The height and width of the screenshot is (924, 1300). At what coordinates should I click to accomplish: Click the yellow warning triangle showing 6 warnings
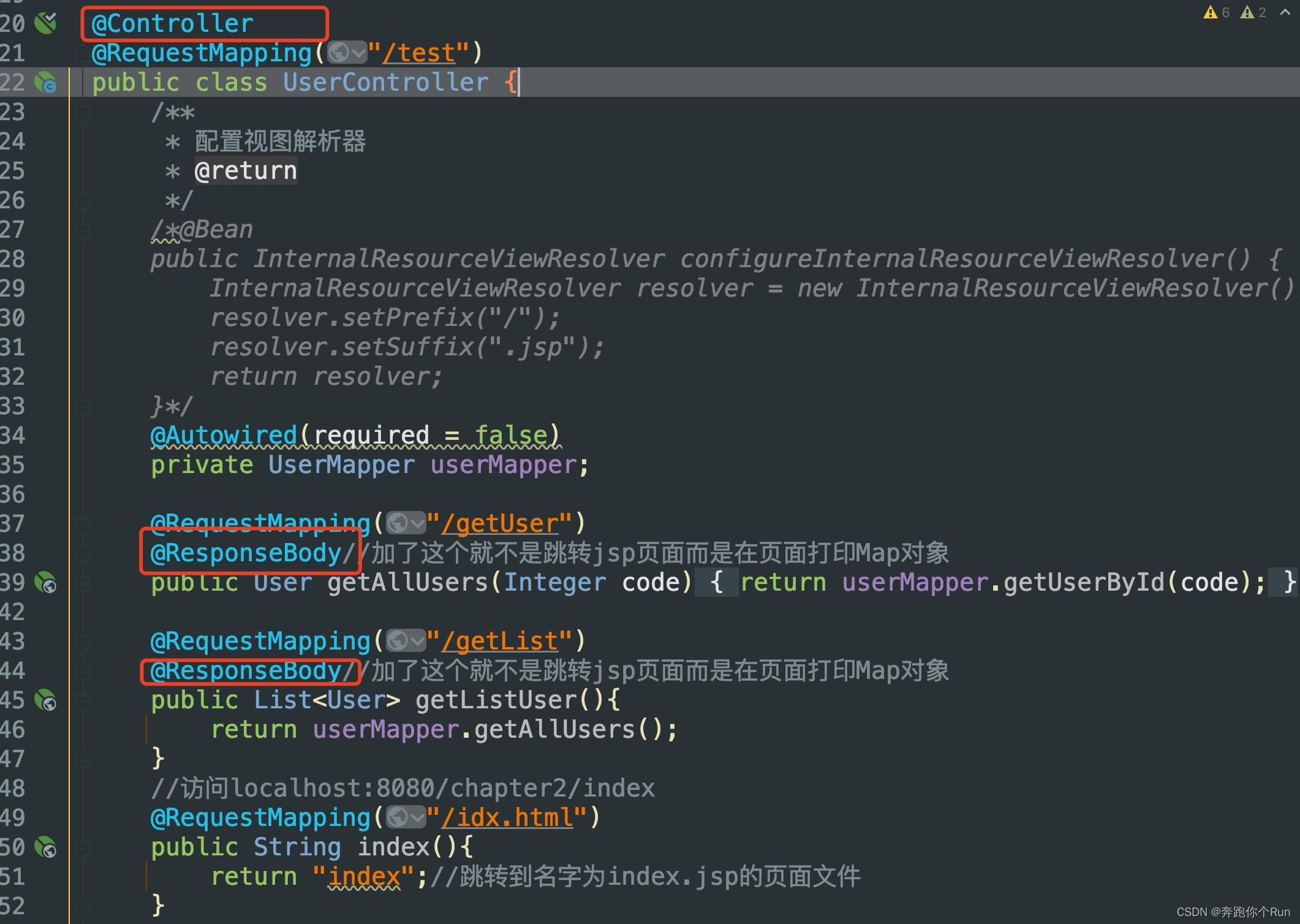(x=1212, y=12)
